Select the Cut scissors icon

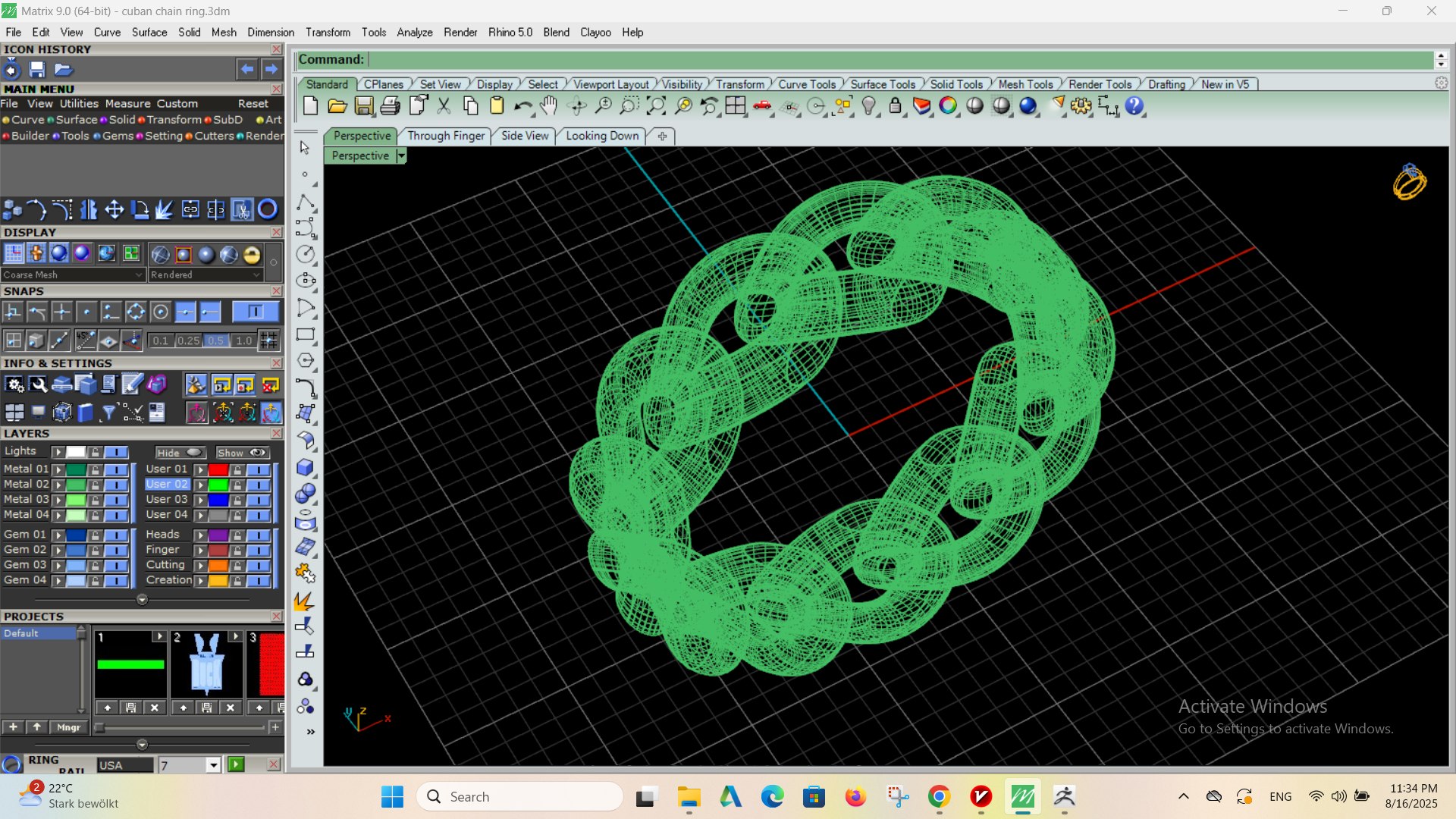(444, 106)
